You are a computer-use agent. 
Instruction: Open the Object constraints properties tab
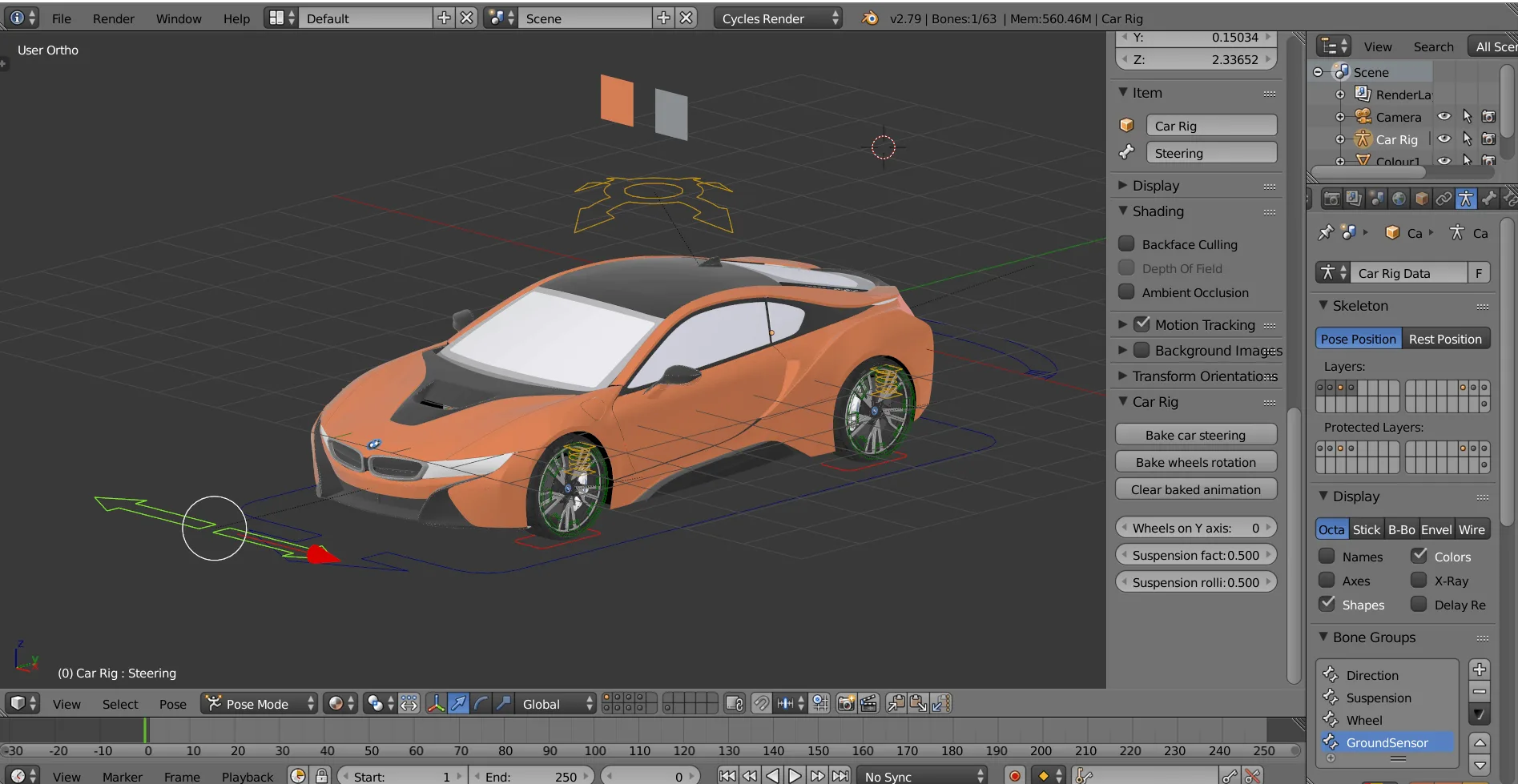pos(1443,199)
